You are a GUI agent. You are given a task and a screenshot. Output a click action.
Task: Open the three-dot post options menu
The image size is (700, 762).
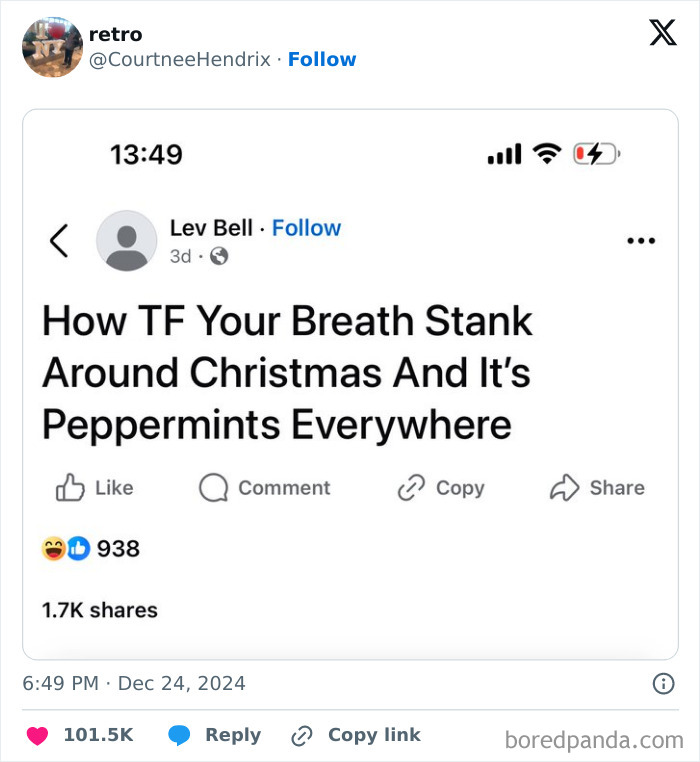point(640,241)
